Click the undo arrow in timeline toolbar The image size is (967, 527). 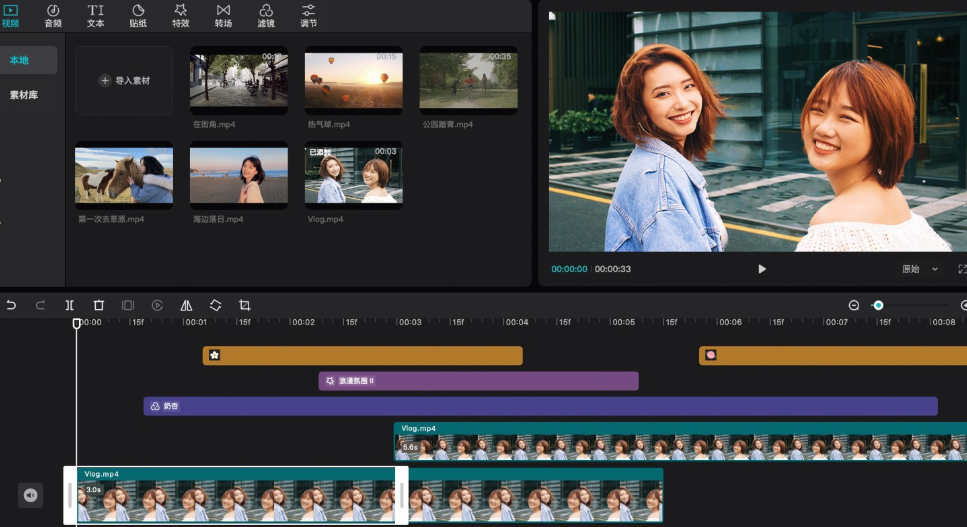click(11, 305)
